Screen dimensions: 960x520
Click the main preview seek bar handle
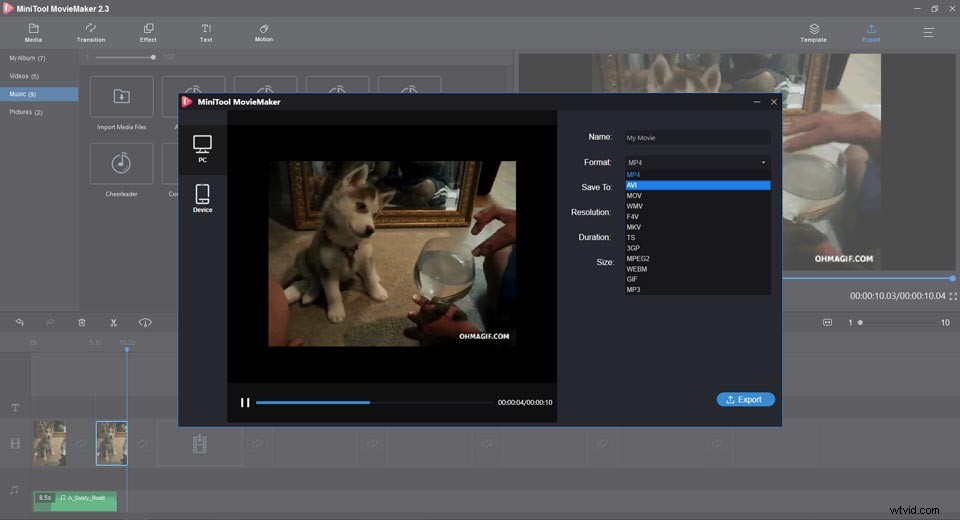click(953, 279)
